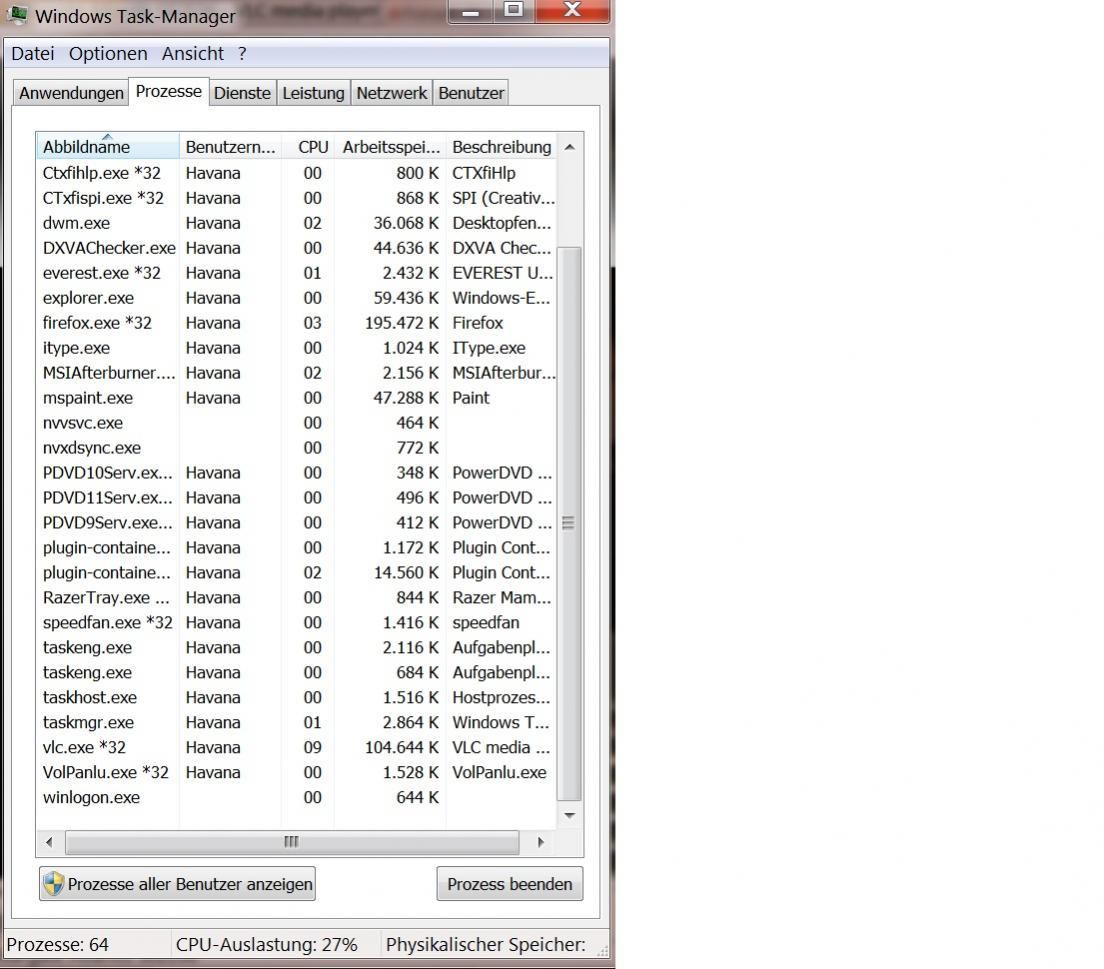Select plugin-container row using 14.560 K
1104x969 pixels.
296,573
